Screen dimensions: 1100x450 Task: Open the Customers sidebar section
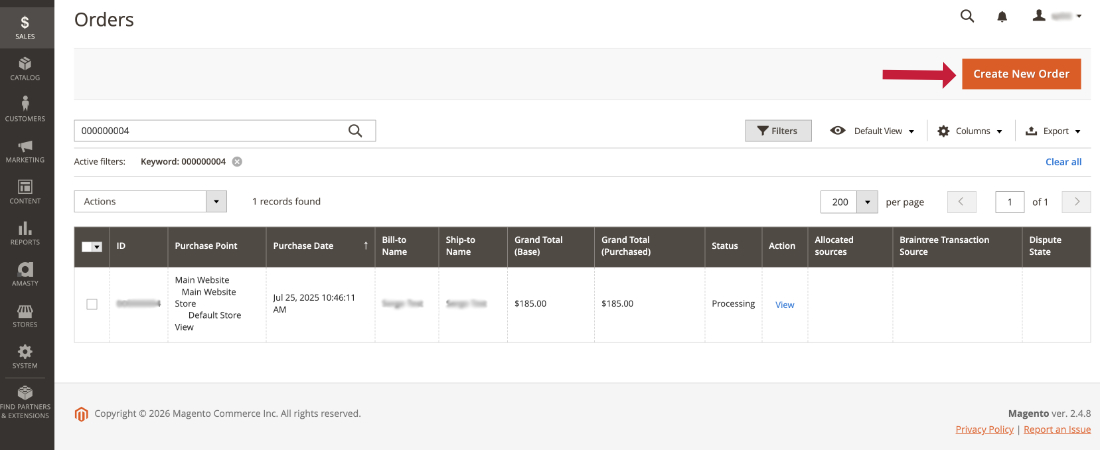pyautogui.click(x=25, y=110)
